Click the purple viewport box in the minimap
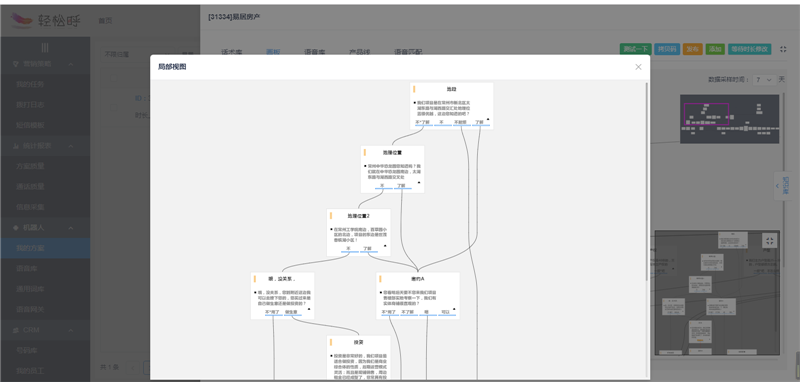Screen dimensions: 800x382 706,114
